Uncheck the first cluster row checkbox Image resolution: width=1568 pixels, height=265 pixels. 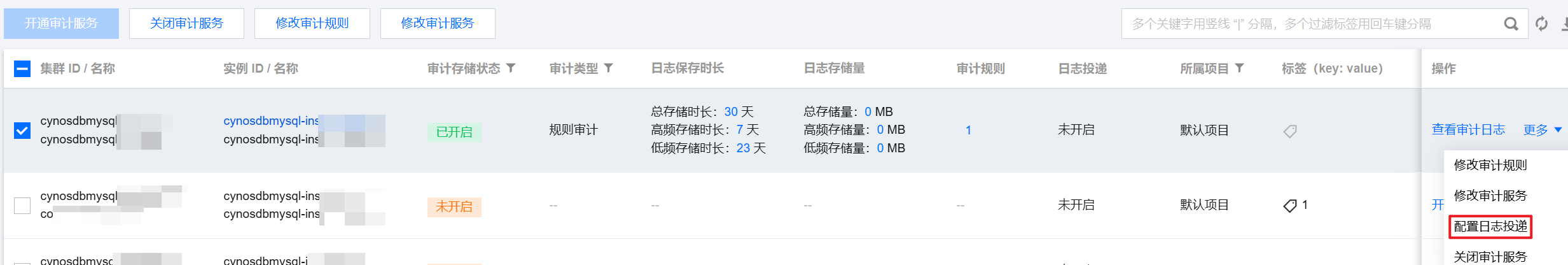[x=22, y=131]
